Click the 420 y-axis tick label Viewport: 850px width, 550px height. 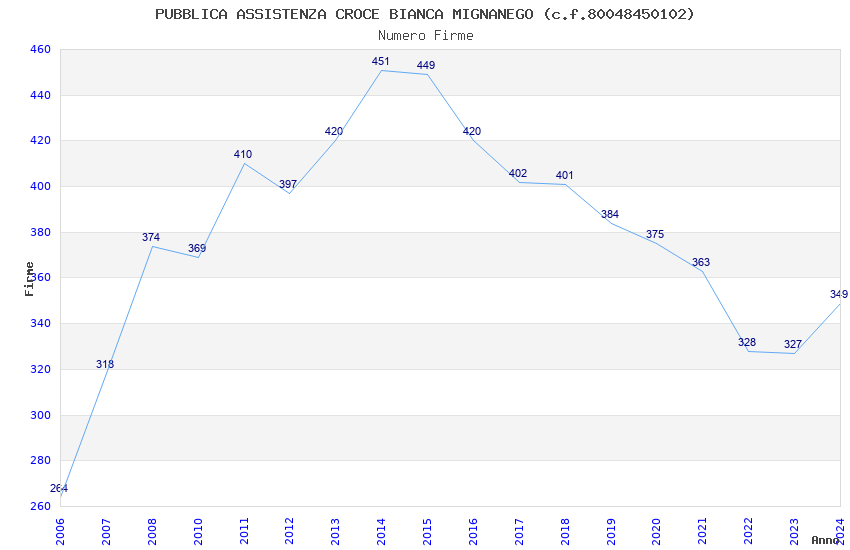point(40,140)
